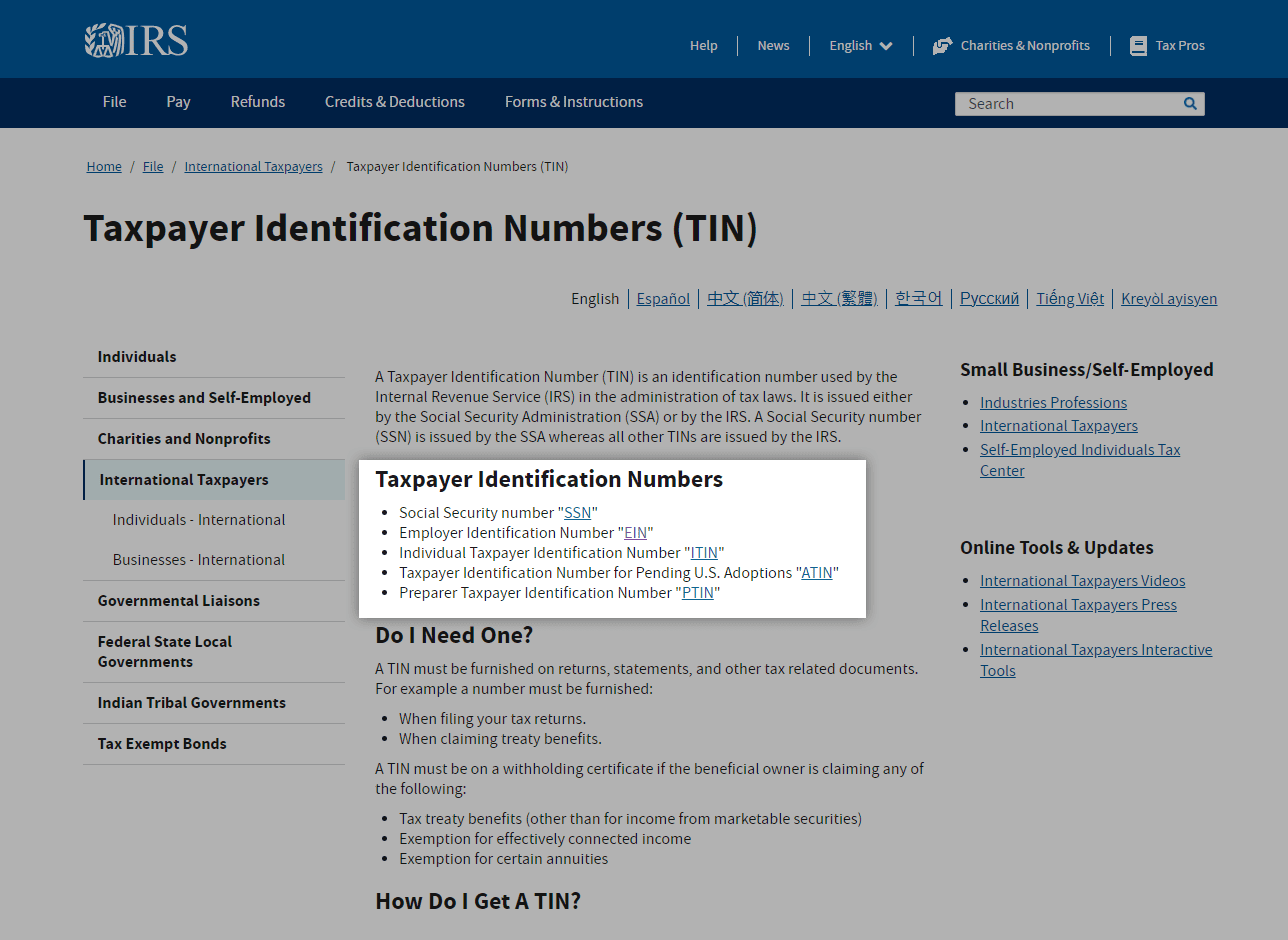Open International Taxpayers Videos link
This screenshot has height=940, width=1288.
pyautogui.click(x=1083, y=581)
